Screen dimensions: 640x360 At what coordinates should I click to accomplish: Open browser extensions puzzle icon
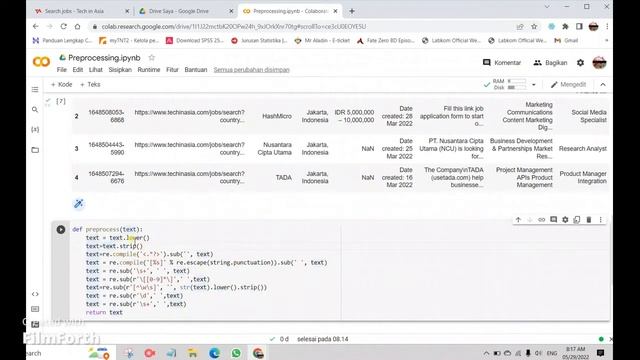565,27
